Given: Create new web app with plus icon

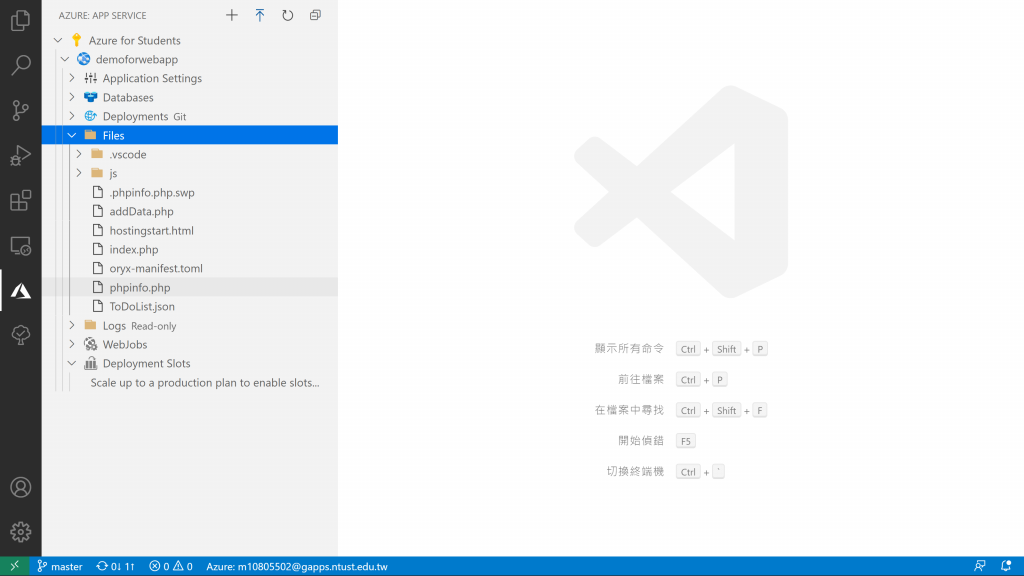Looking at the screenshot, I should [232, 15].
